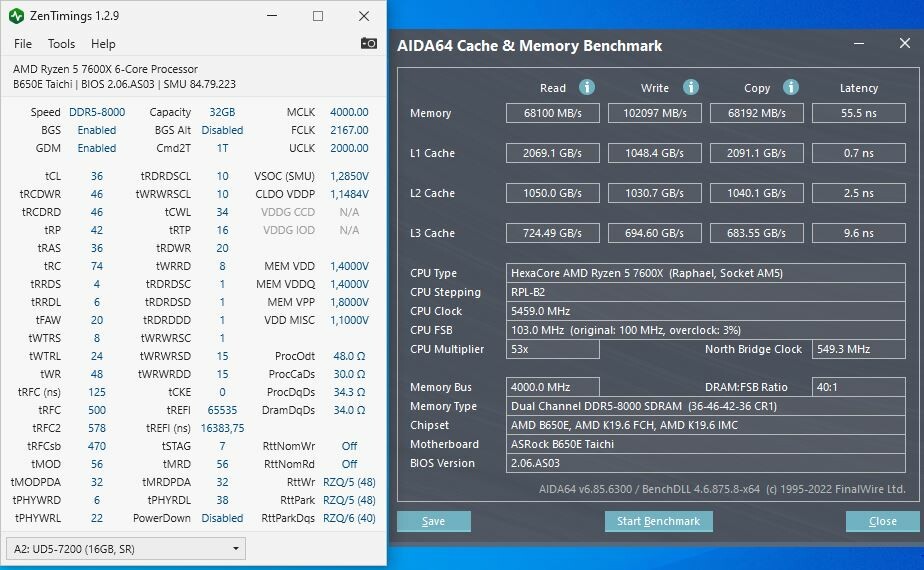The image size is (924, 570).
Task: Click the DramDqDs value 34.0 Ω
Action: pyautogui.click(x=349, y=410)
